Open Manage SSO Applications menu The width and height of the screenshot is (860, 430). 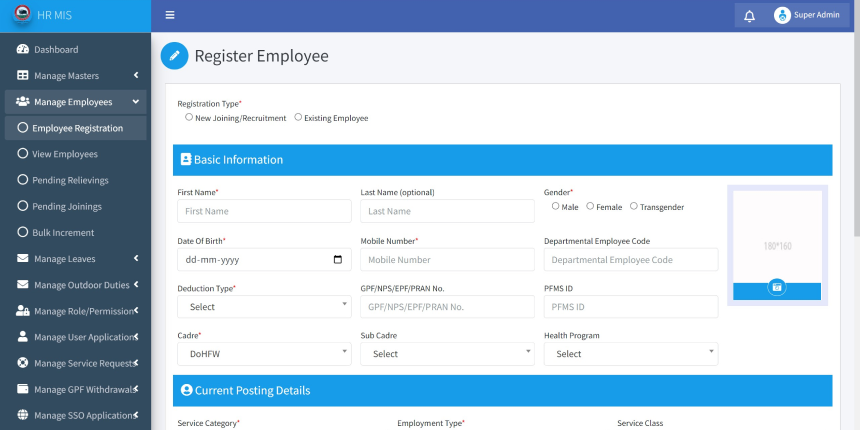(76, 415)
